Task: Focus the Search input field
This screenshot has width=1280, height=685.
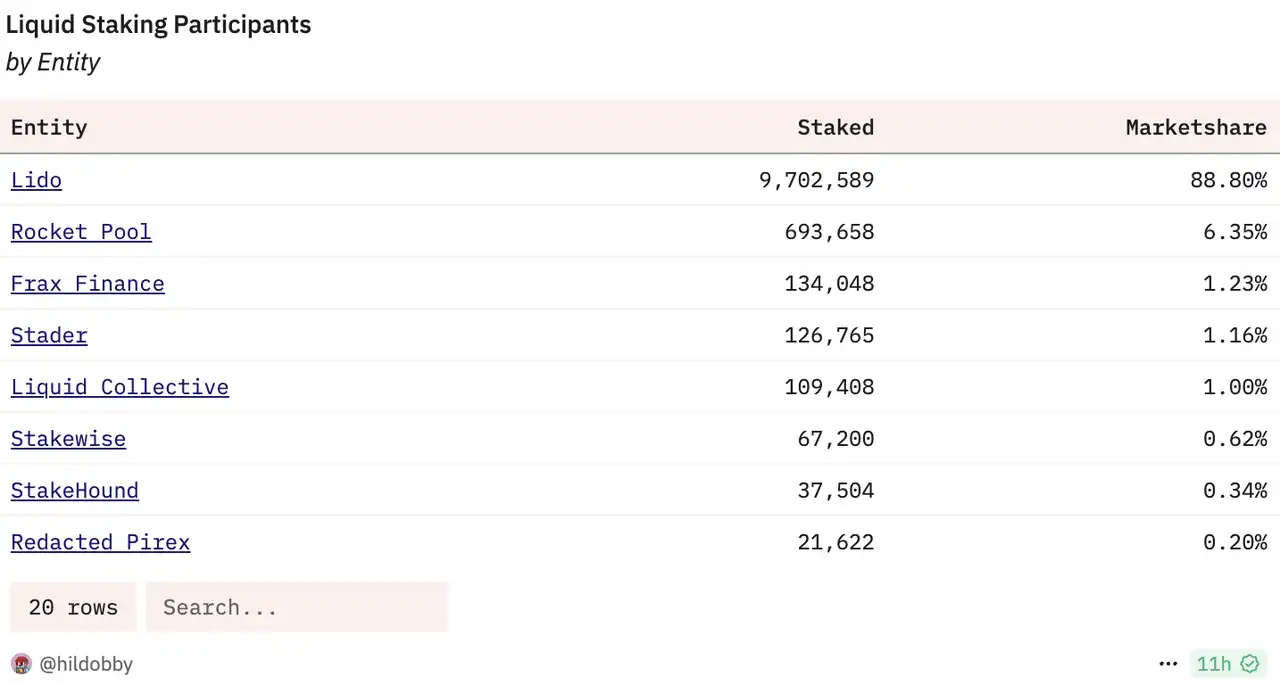Action: pyautogui.click(x=297, y=607)
